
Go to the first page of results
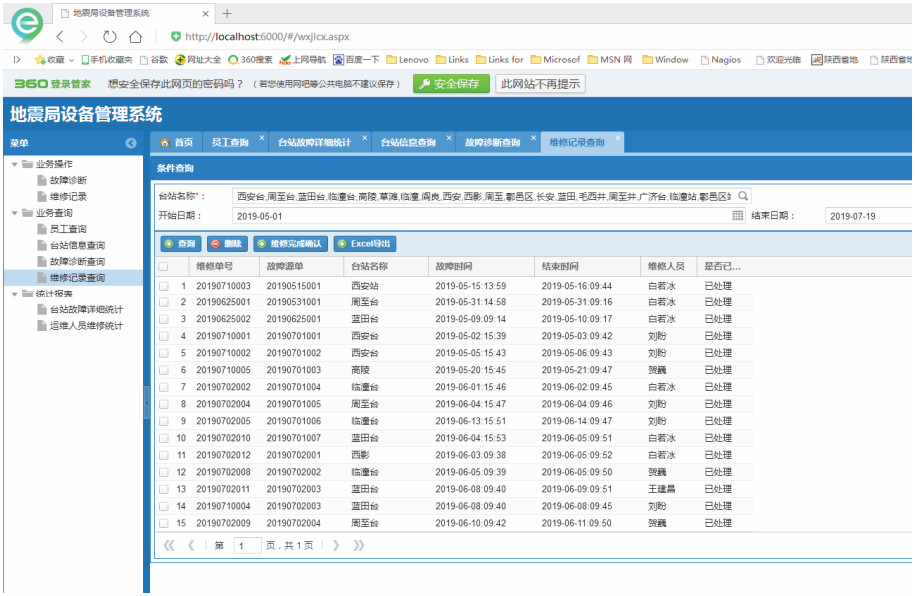pyautogui.click(x=169, y=545)
